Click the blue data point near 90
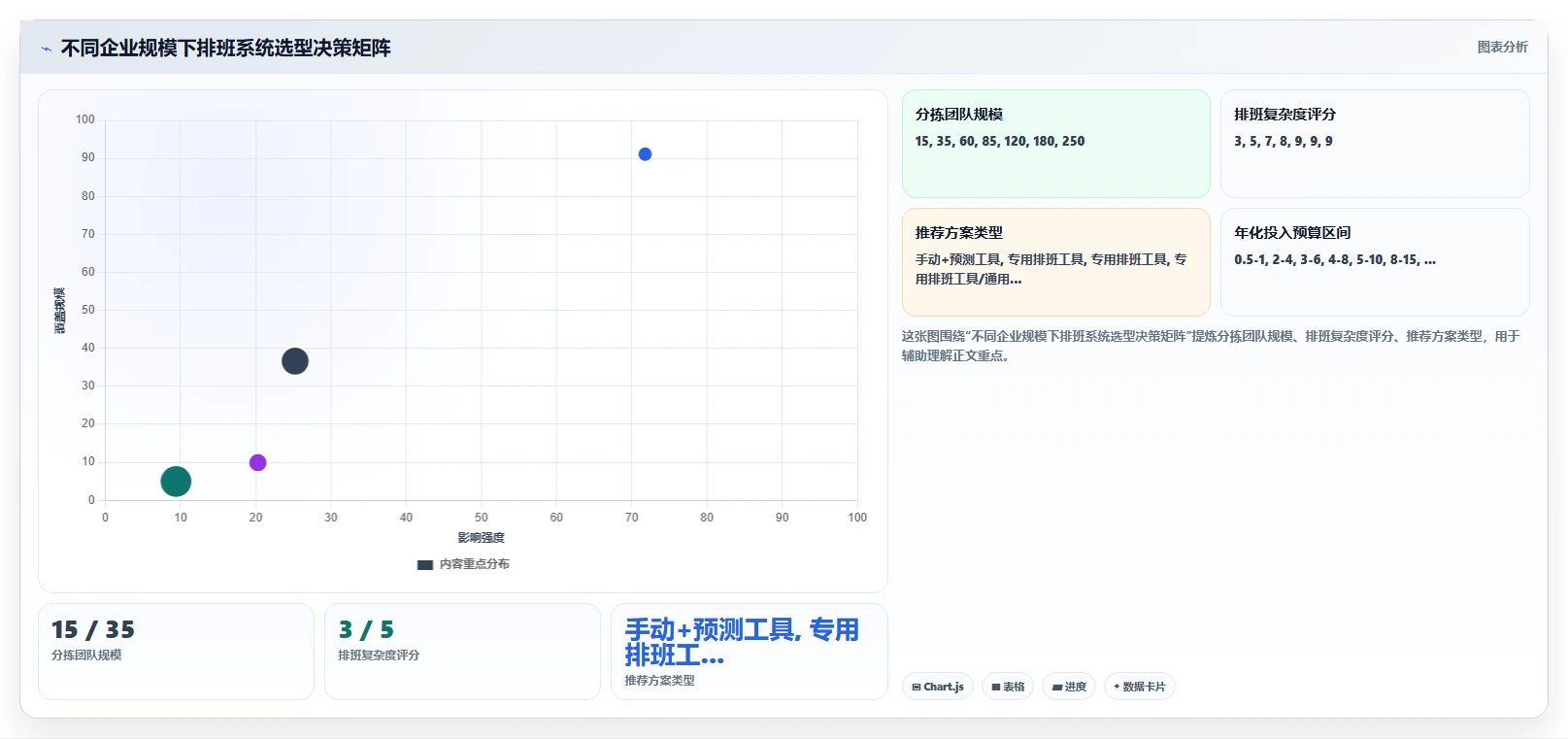Screen dimensions: 1568x739 click(x=645, y=154)
